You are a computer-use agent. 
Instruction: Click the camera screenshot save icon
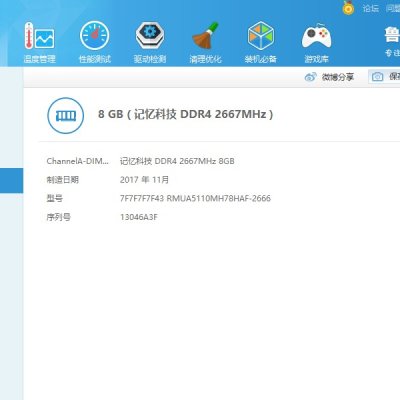pyautogui.click(x=377, y=77)
